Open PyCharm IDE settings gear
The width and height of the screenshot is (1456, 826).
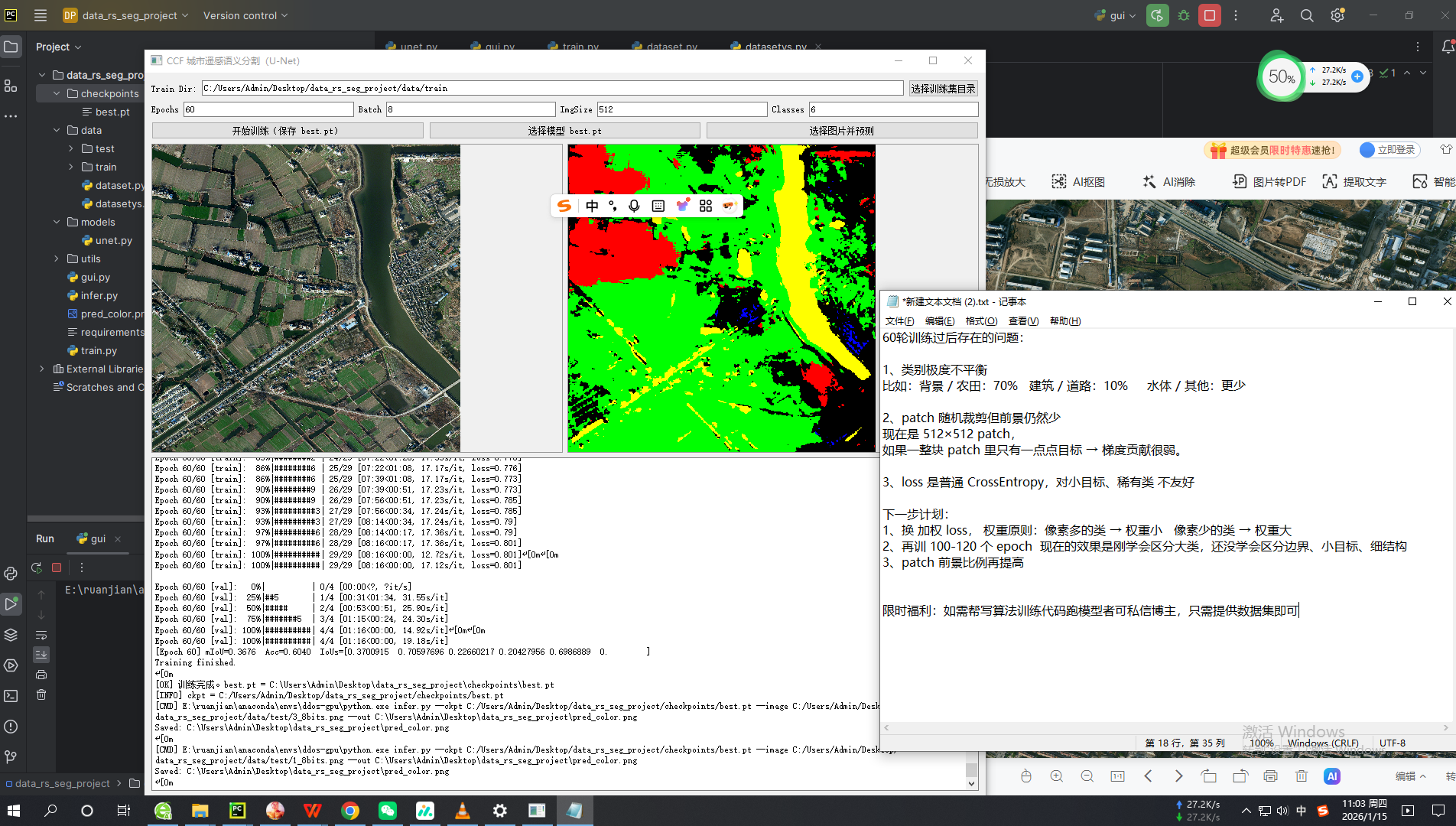tap(1337, 15)
